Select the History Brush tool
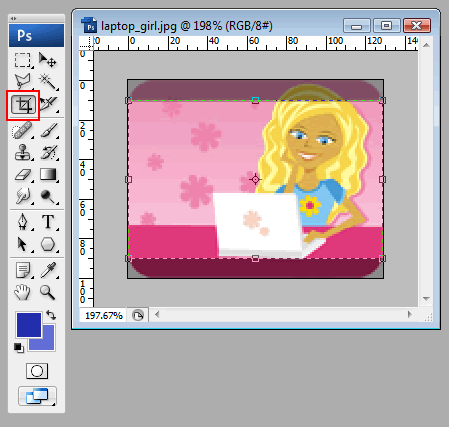 point(49,152)
